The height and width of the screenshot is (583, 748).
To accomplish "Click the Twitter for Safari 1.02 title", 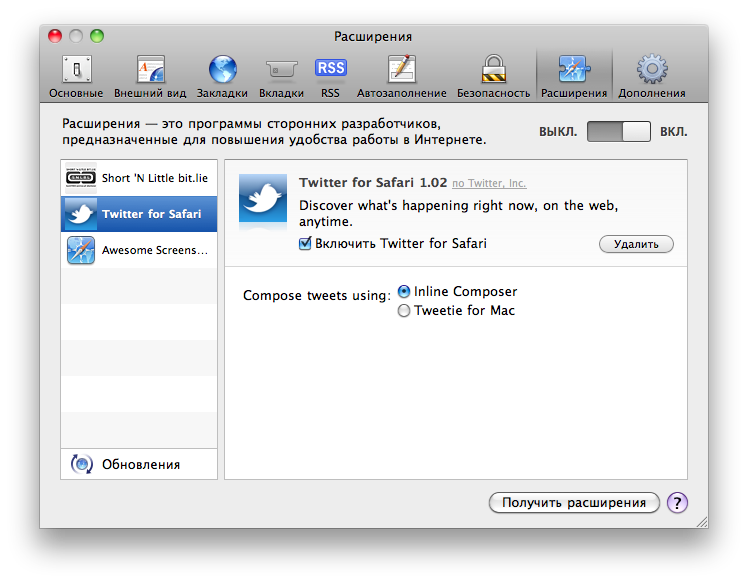I will tap(373, 182).
